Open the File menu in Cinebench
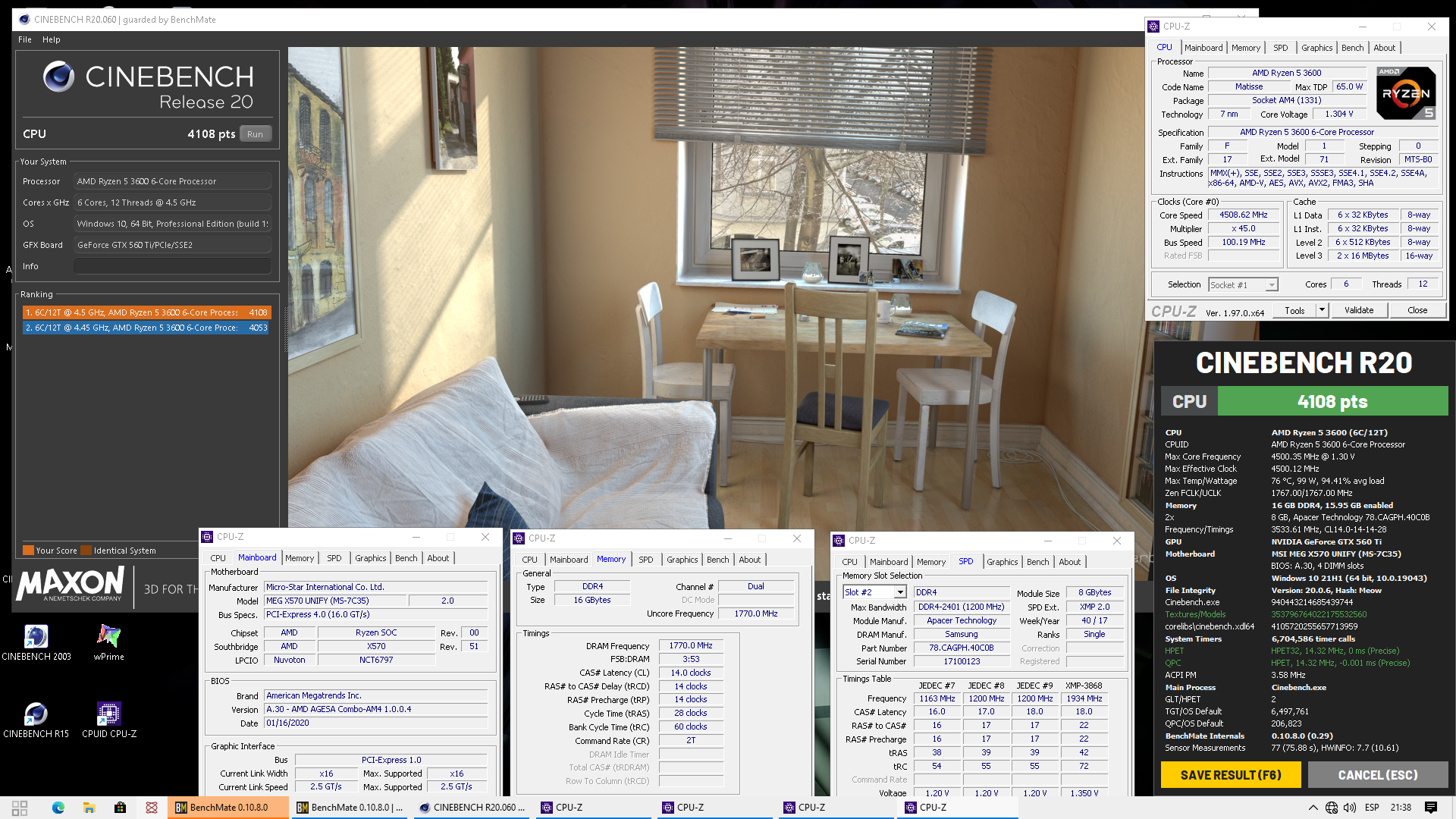1456x819 pixels. [25, 39]
